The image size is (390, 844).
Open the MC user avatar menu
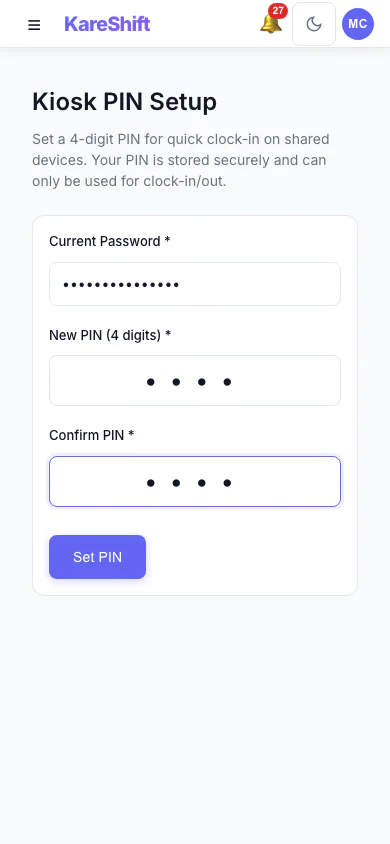[x=358, y=24]
